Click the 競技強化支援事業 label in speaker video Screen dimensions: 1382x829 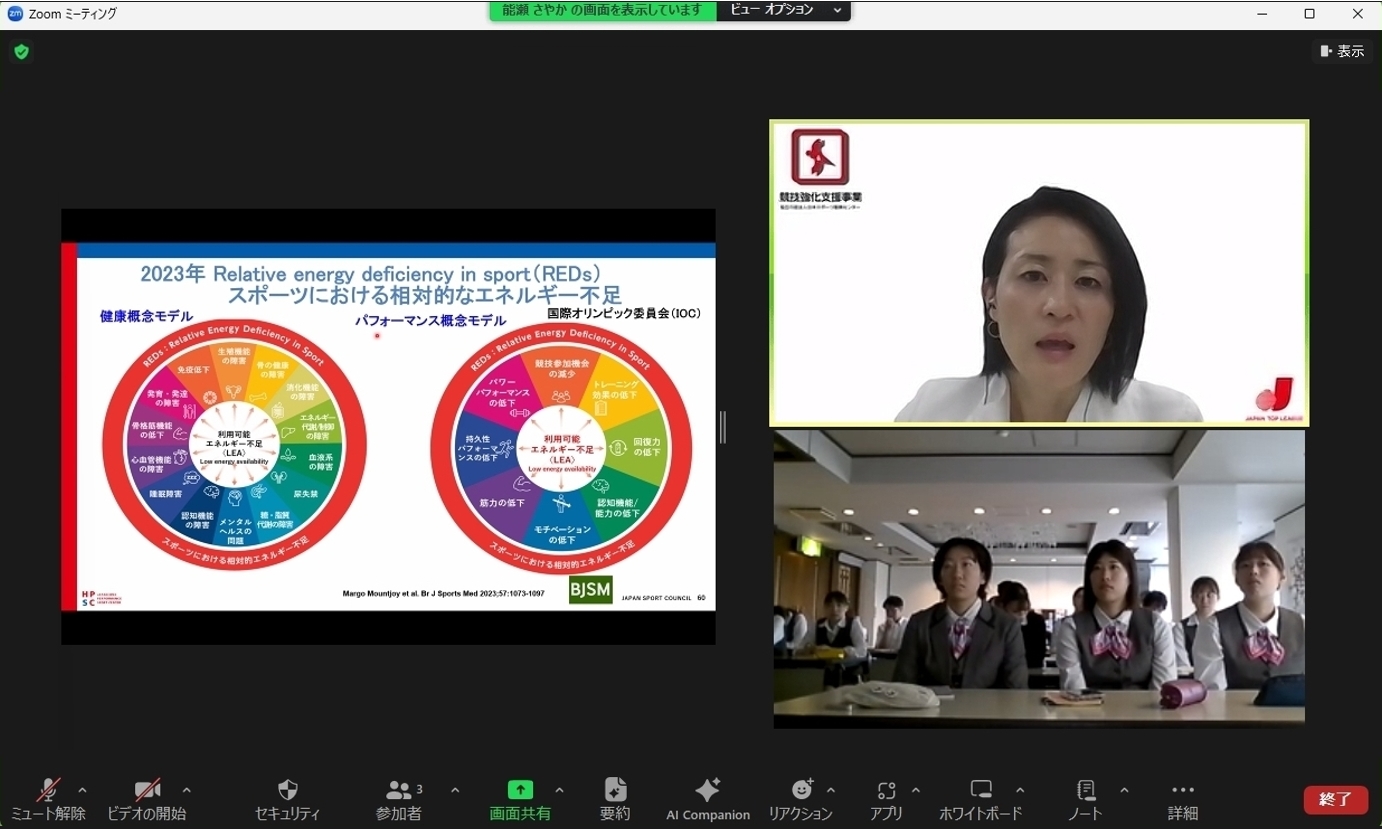(x=820, y=198)
